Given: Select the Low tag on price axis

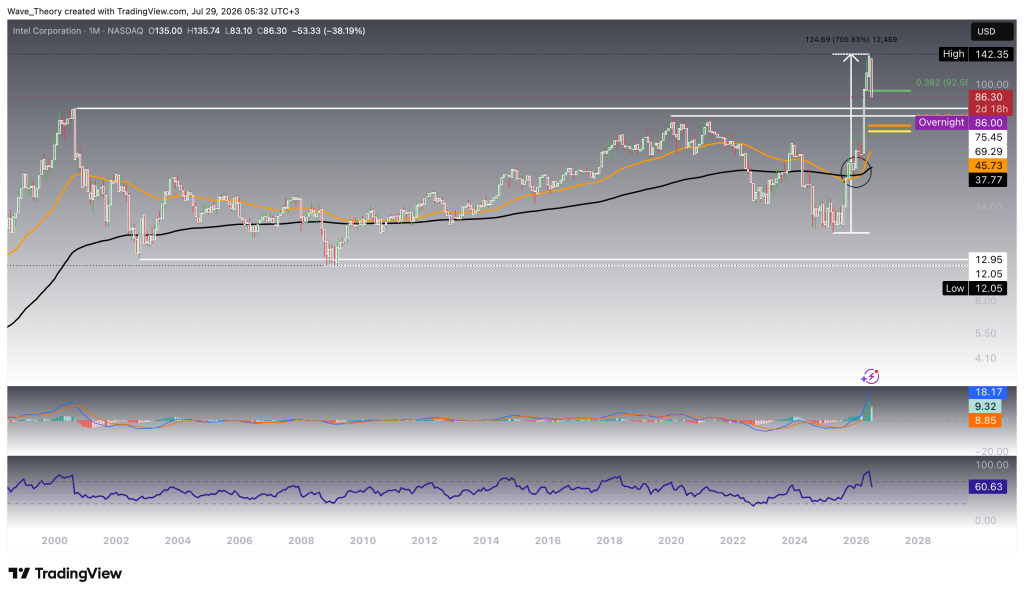Looking at the screenshot, I should (x=954, y=288).
